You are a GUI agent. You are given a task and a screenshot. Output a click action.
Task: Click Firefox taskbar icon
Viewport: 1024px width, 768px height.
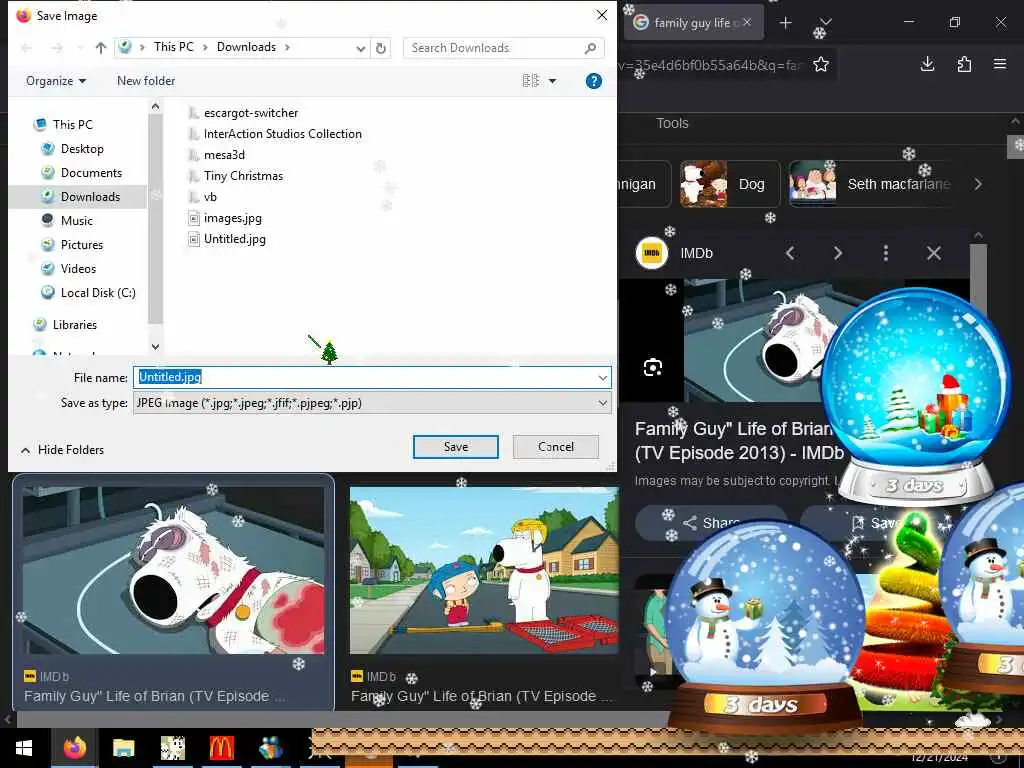coord(74,748)
